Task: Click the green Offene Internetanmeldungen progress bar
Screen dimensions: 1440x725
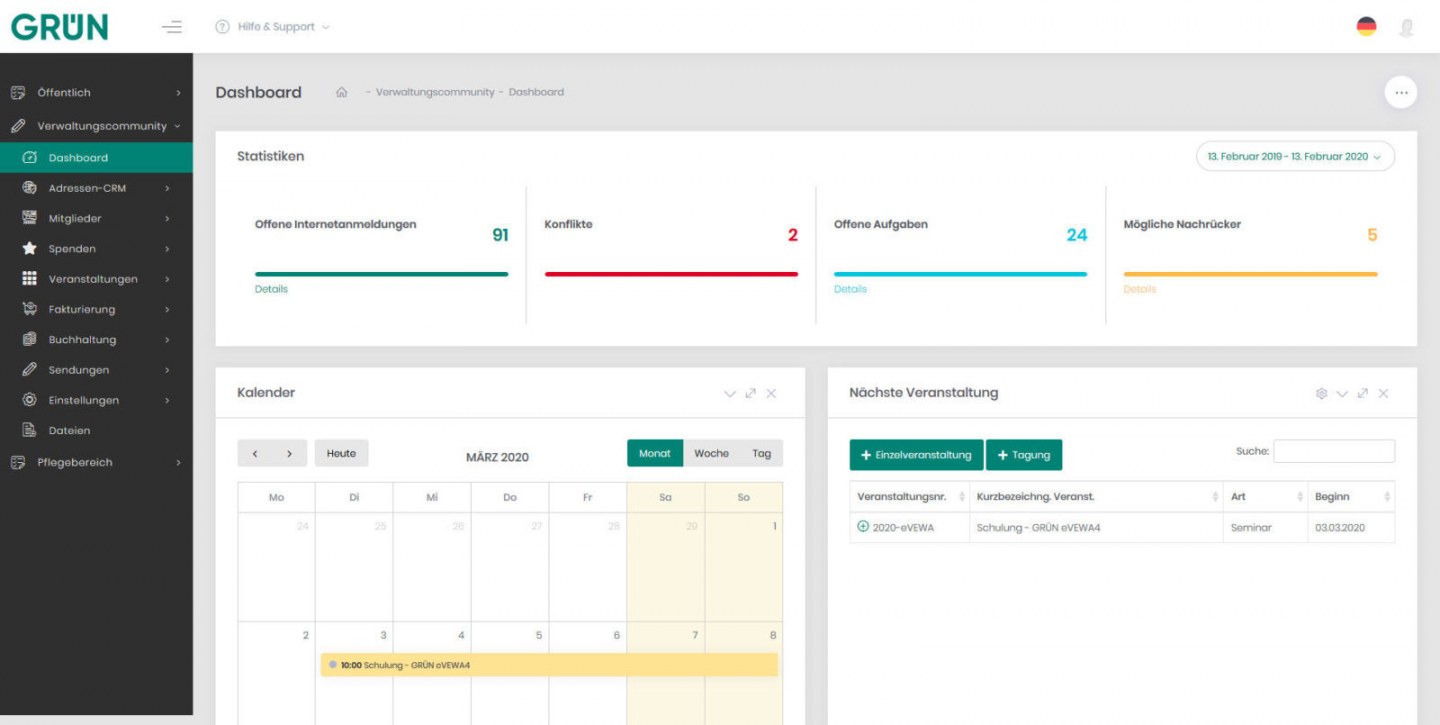Action: click(381, 274)
